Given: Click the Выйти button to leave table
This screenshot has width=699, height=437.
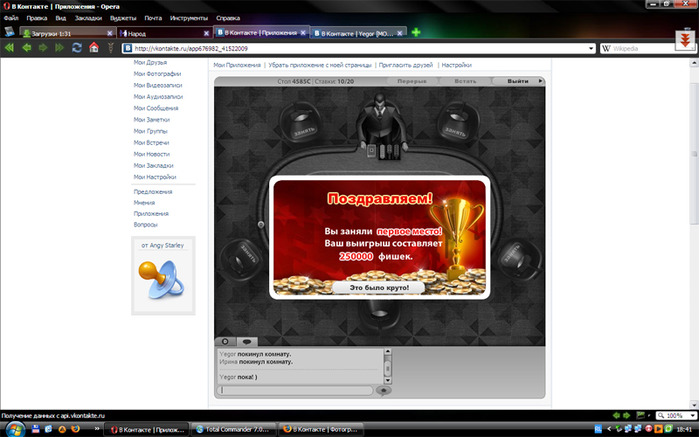Looking at the screenshot, I should click(518, 81).
